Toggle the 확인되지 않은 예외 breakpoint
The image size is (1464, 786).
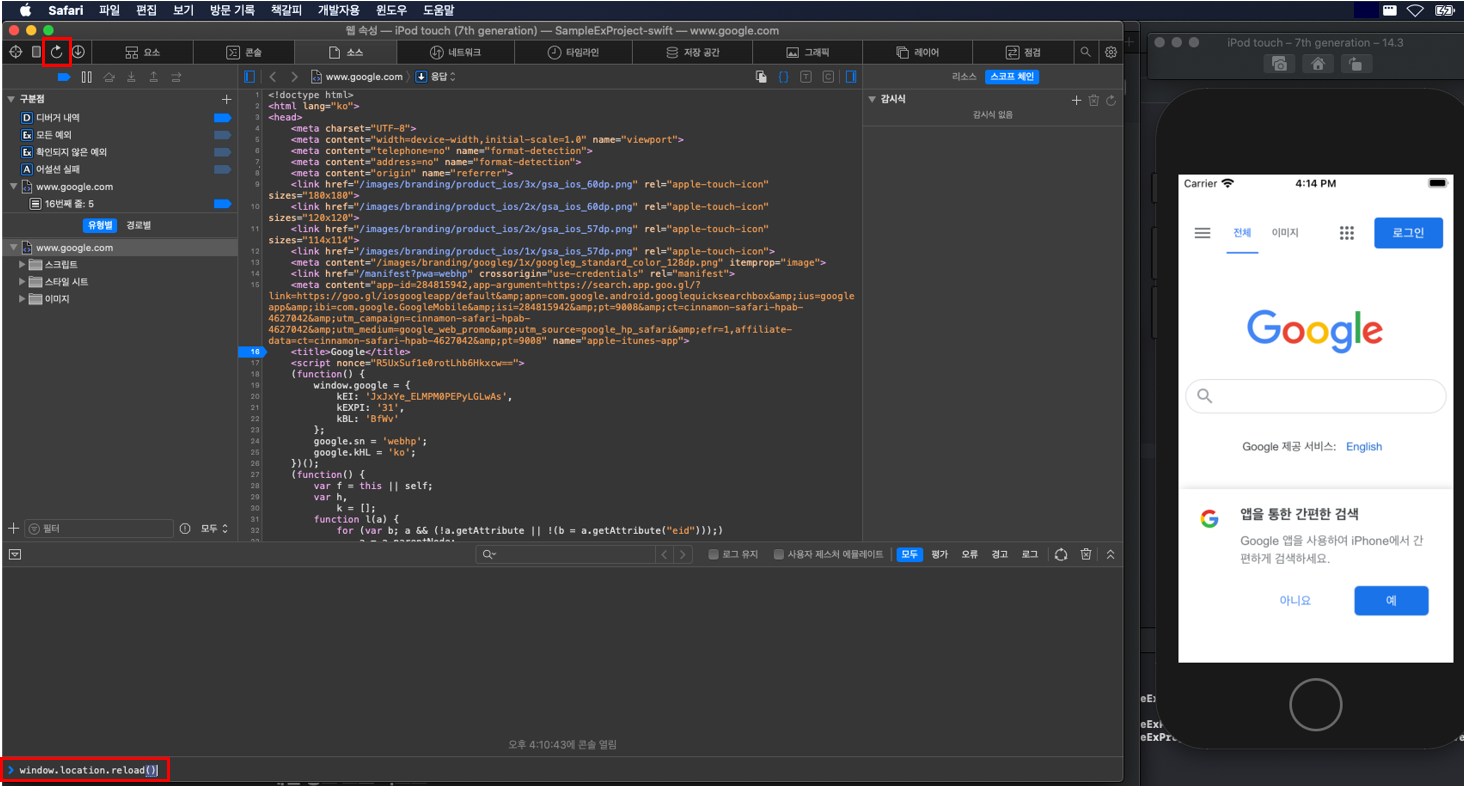coord(222,152)
